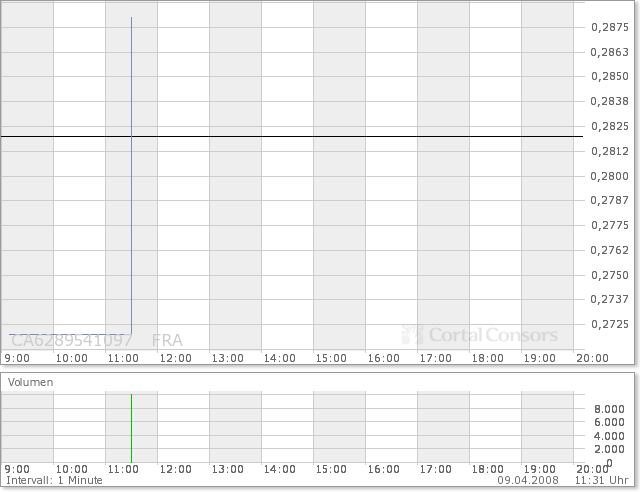The height and width of the screenshot is (492, 640).
Task: Click 9:00 on the Volumen chart time axis
Action: (x=17, y=469)
